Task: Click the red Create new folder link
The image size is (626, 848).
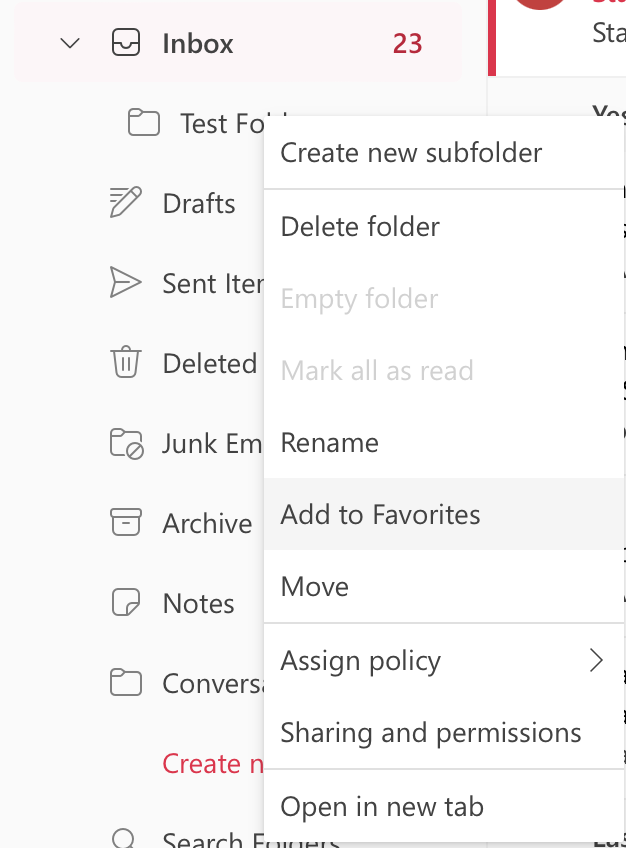Action: click(214, 763)
